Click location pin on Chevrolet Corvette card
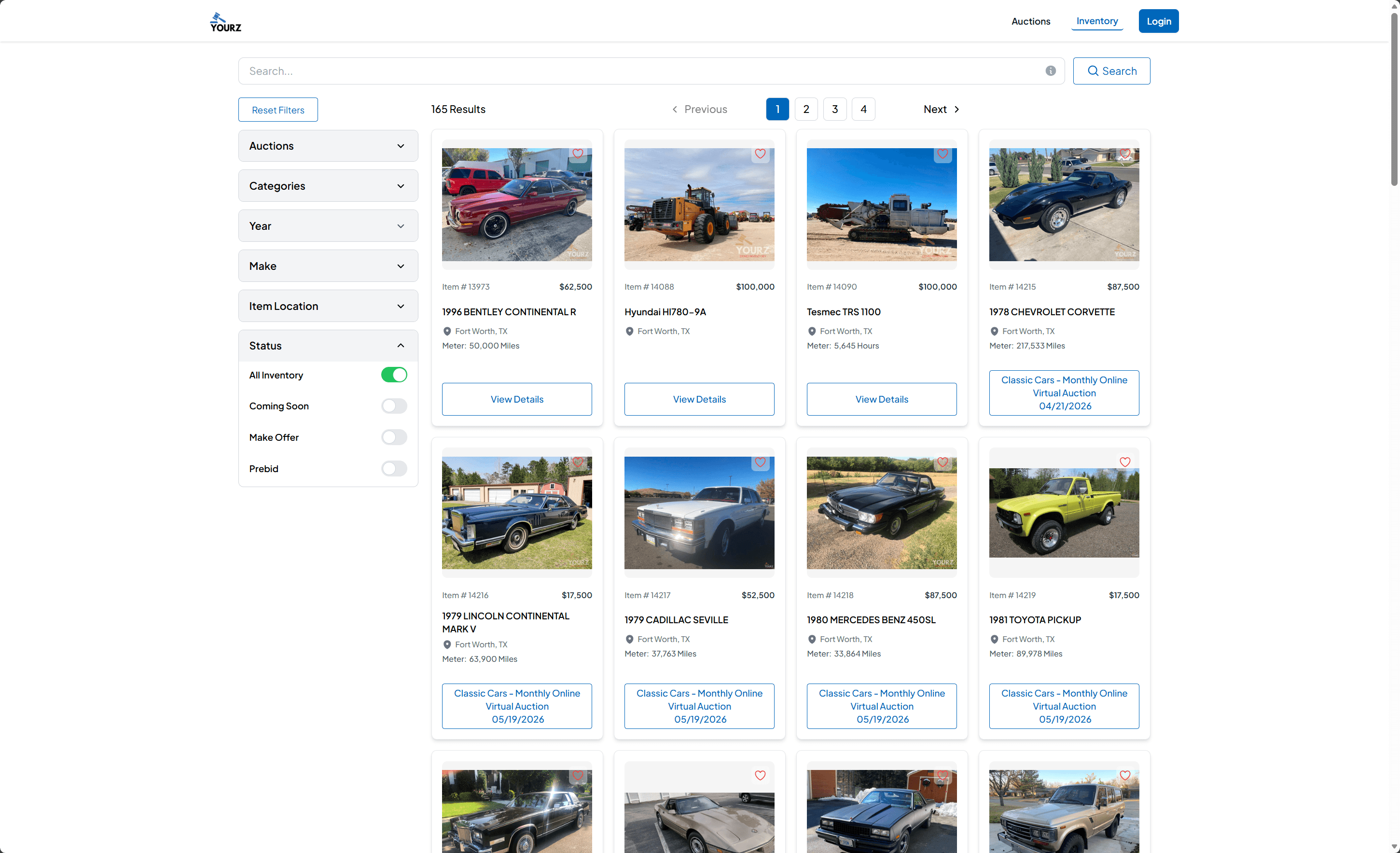 [x=994, y=331]
